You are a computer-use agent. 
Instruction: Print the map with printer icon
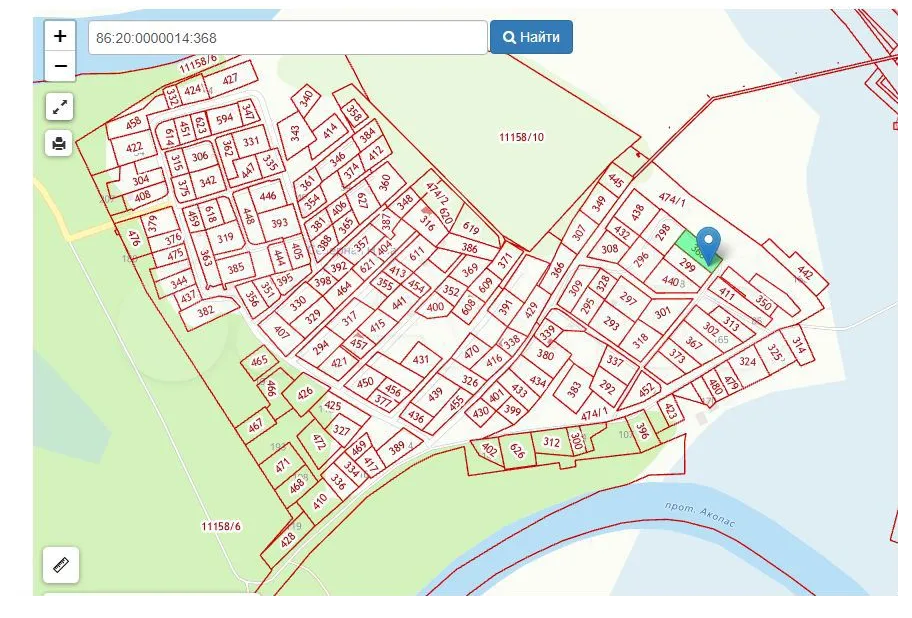pyautogui.click(x=59, y=143)
